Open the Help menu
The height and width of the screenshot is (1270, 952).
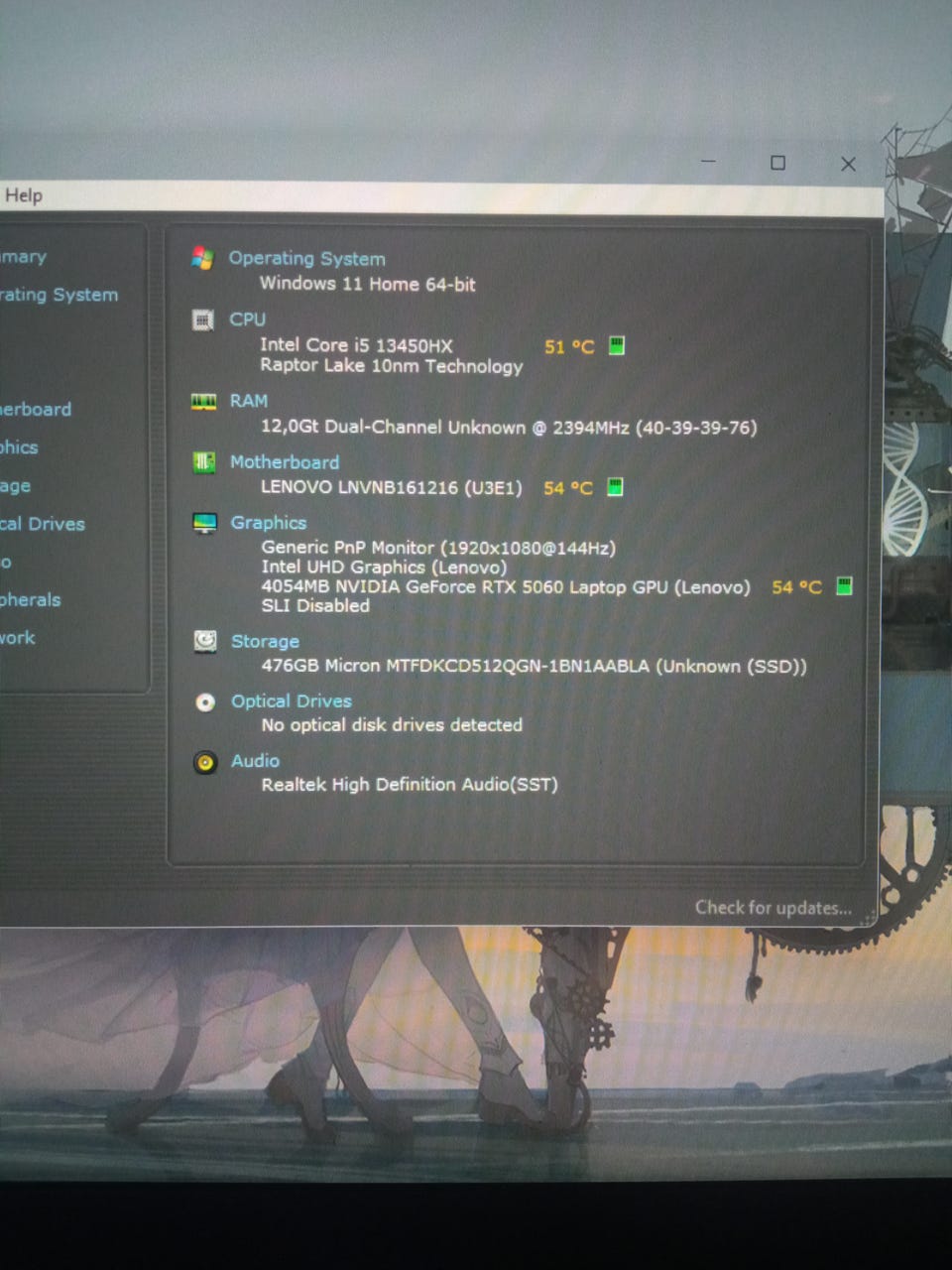[x=24, y=195]
